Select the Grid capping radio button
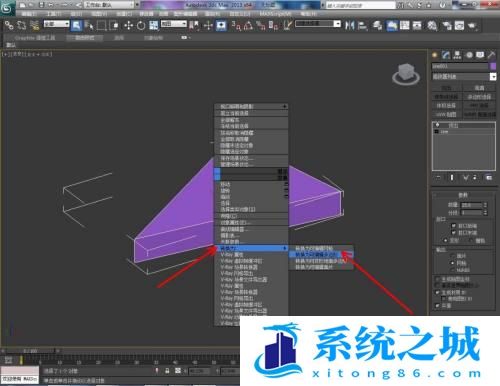The image size is (500, 386). 471,240
